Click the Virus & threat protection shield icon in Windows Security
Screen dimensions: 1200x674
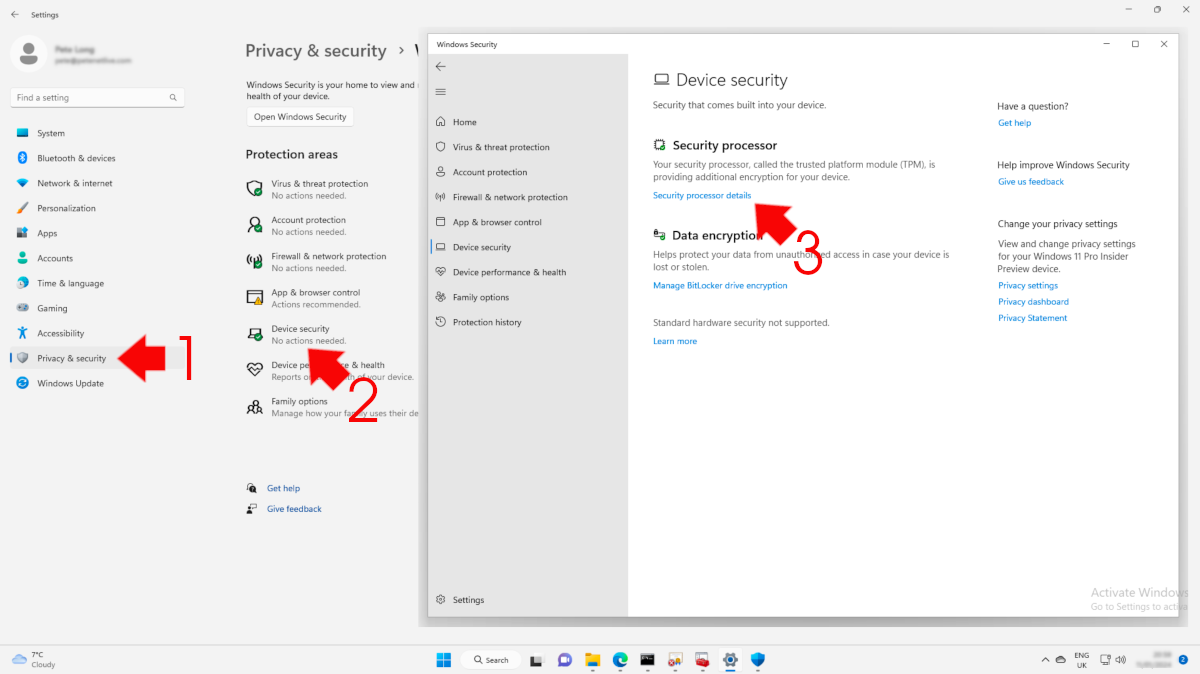440,147
